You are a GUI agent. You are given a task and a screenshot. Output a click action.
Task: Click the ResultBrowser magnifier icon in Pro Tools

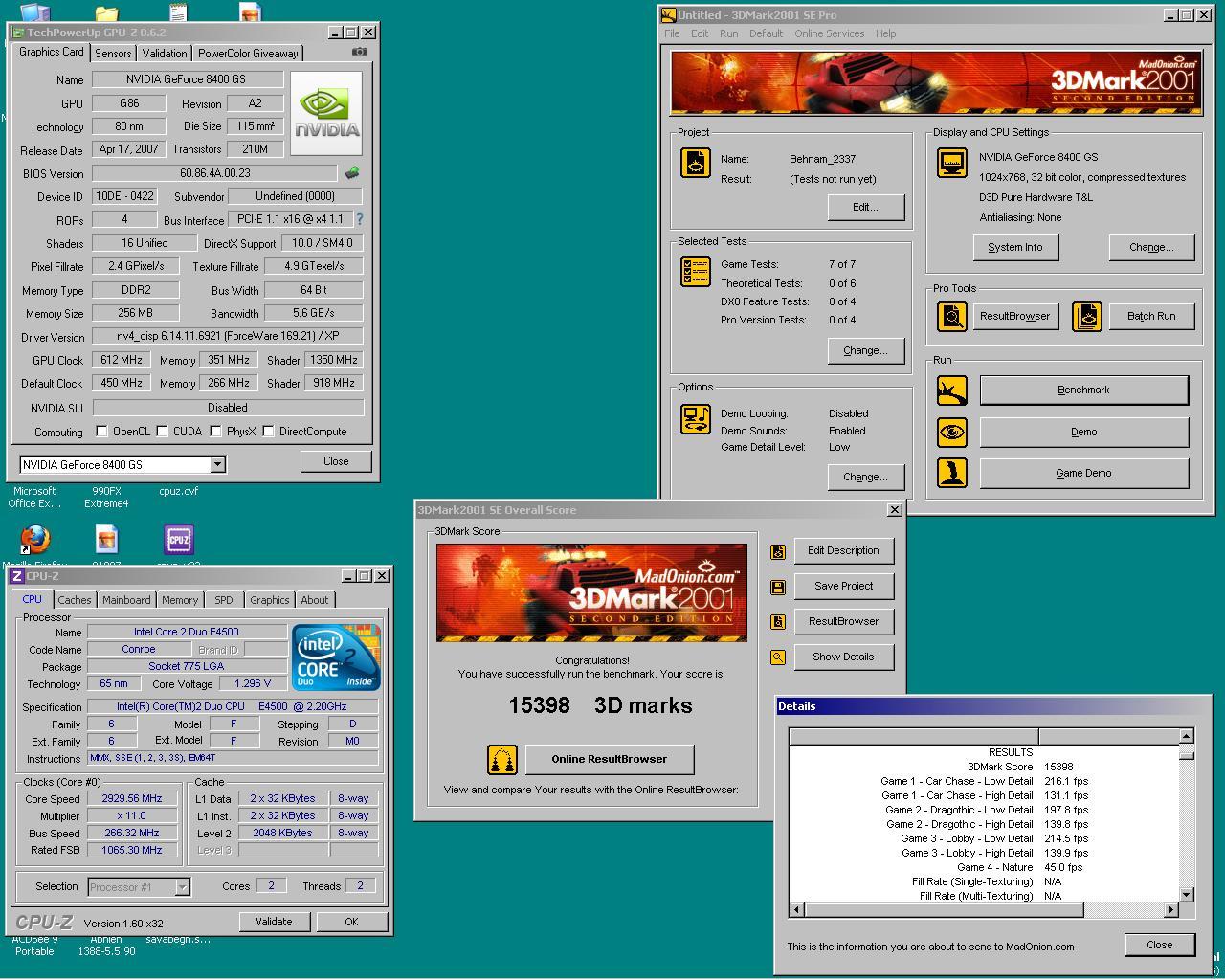[x=951, y=316]
